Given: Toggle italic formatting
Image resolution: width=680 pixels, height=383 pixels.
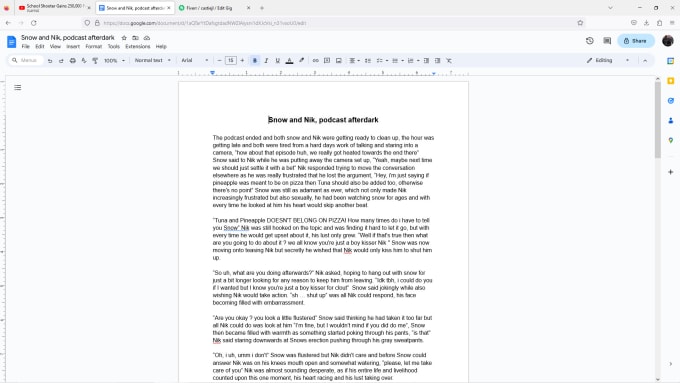Looking at the screenshot, I should click(x=266, y=61).
